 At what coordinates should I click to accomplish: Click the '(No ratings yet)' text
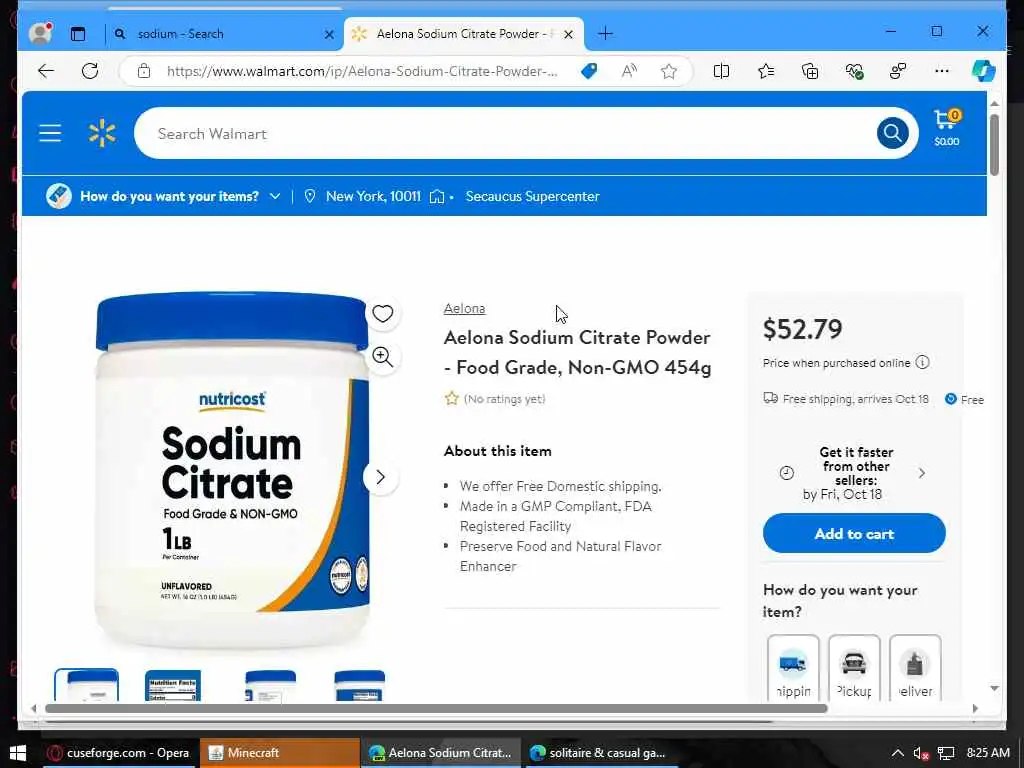pyautogui.click(x=504, y=399)
